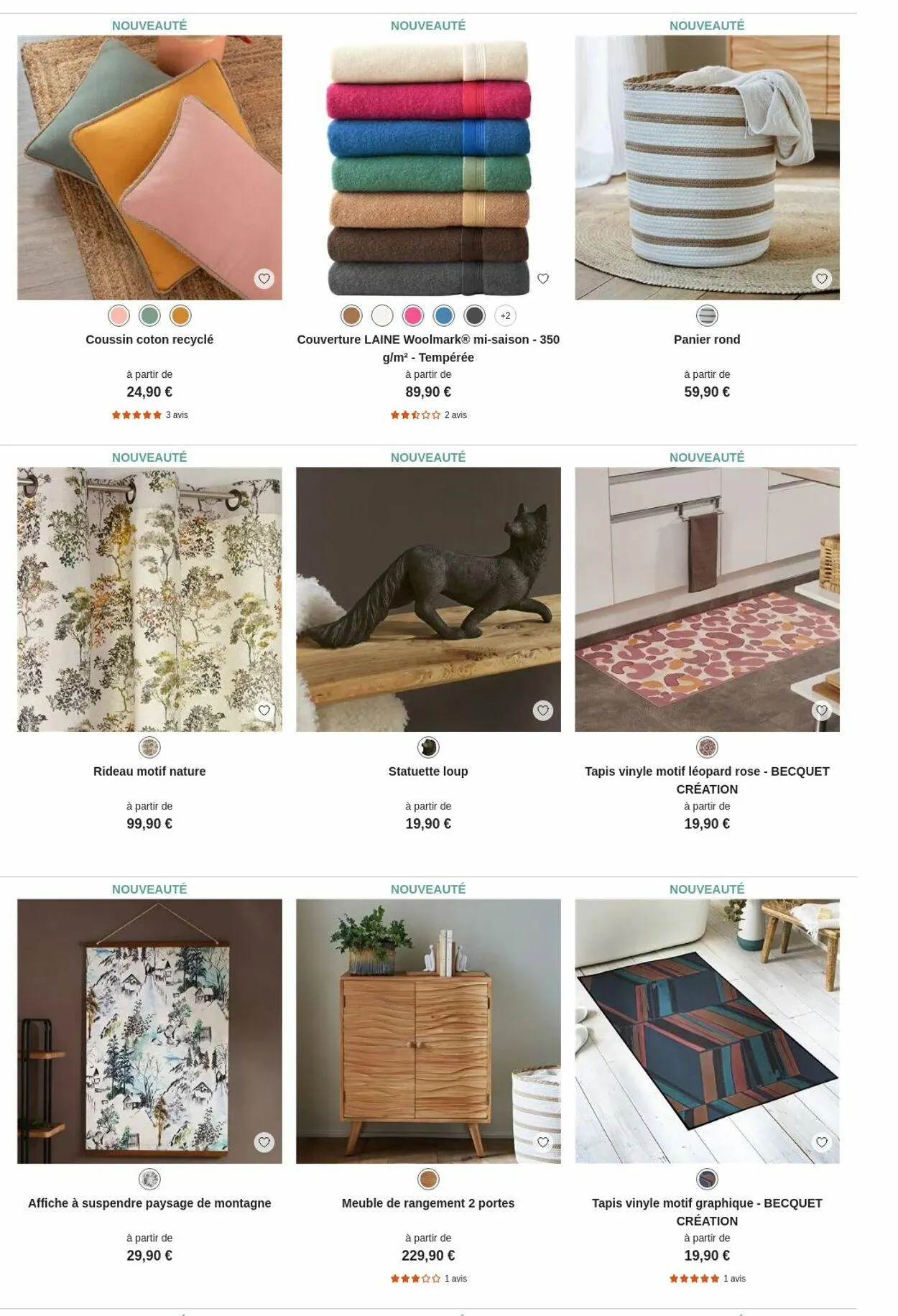Open Meuble de rangement 2 portes link

(428, 1203)
